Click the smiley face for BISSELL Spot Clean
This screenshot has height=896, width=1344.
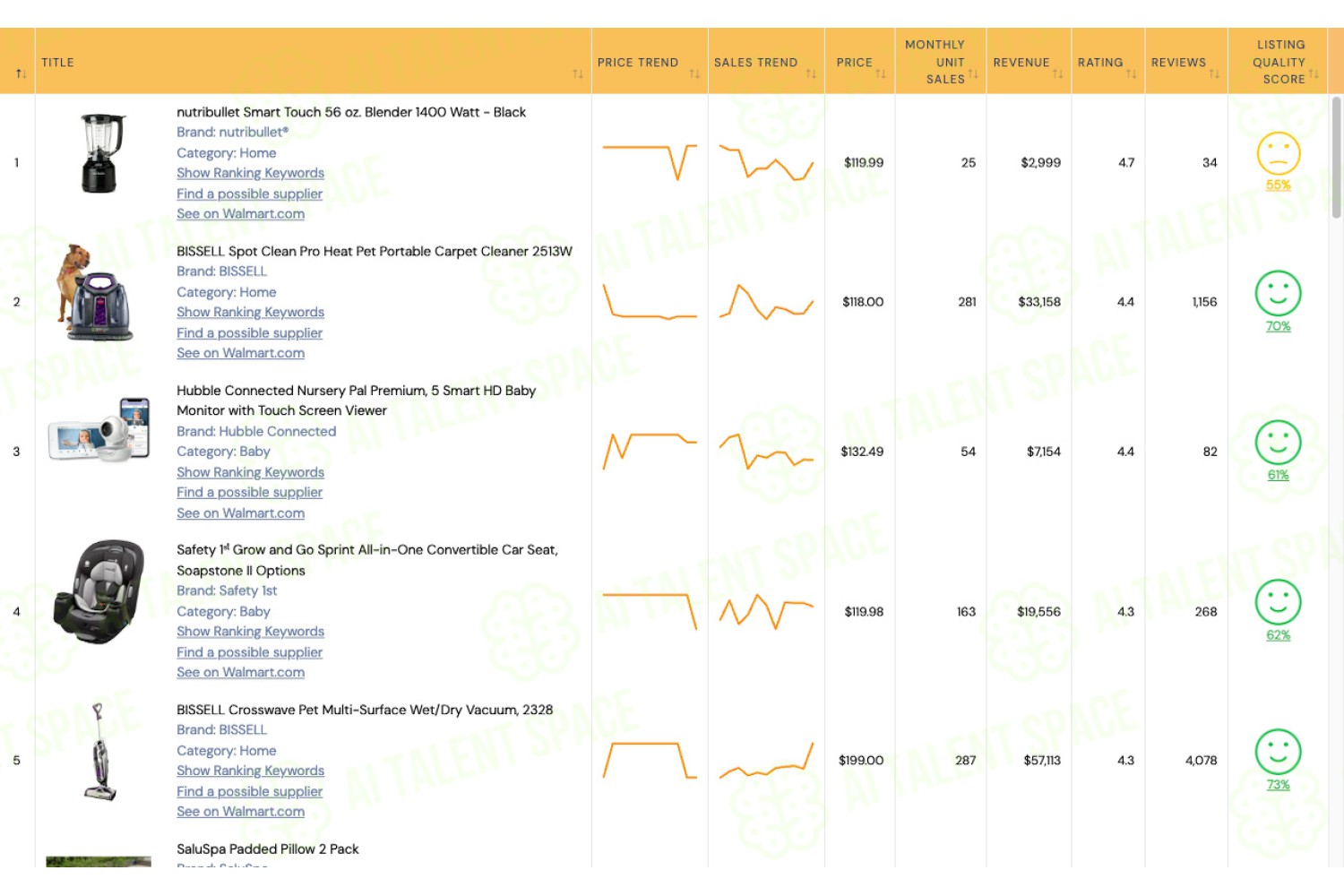(x=1279, y=293)
